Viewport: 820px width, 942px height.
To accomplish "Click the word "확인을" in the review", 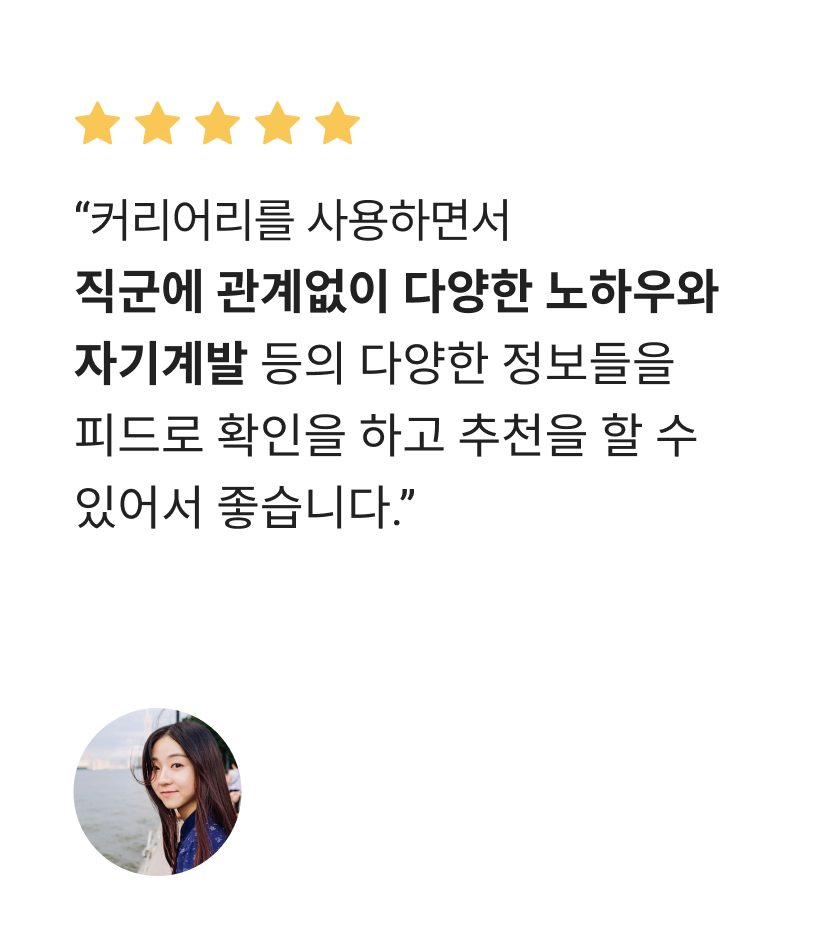I will coord(281,434).
